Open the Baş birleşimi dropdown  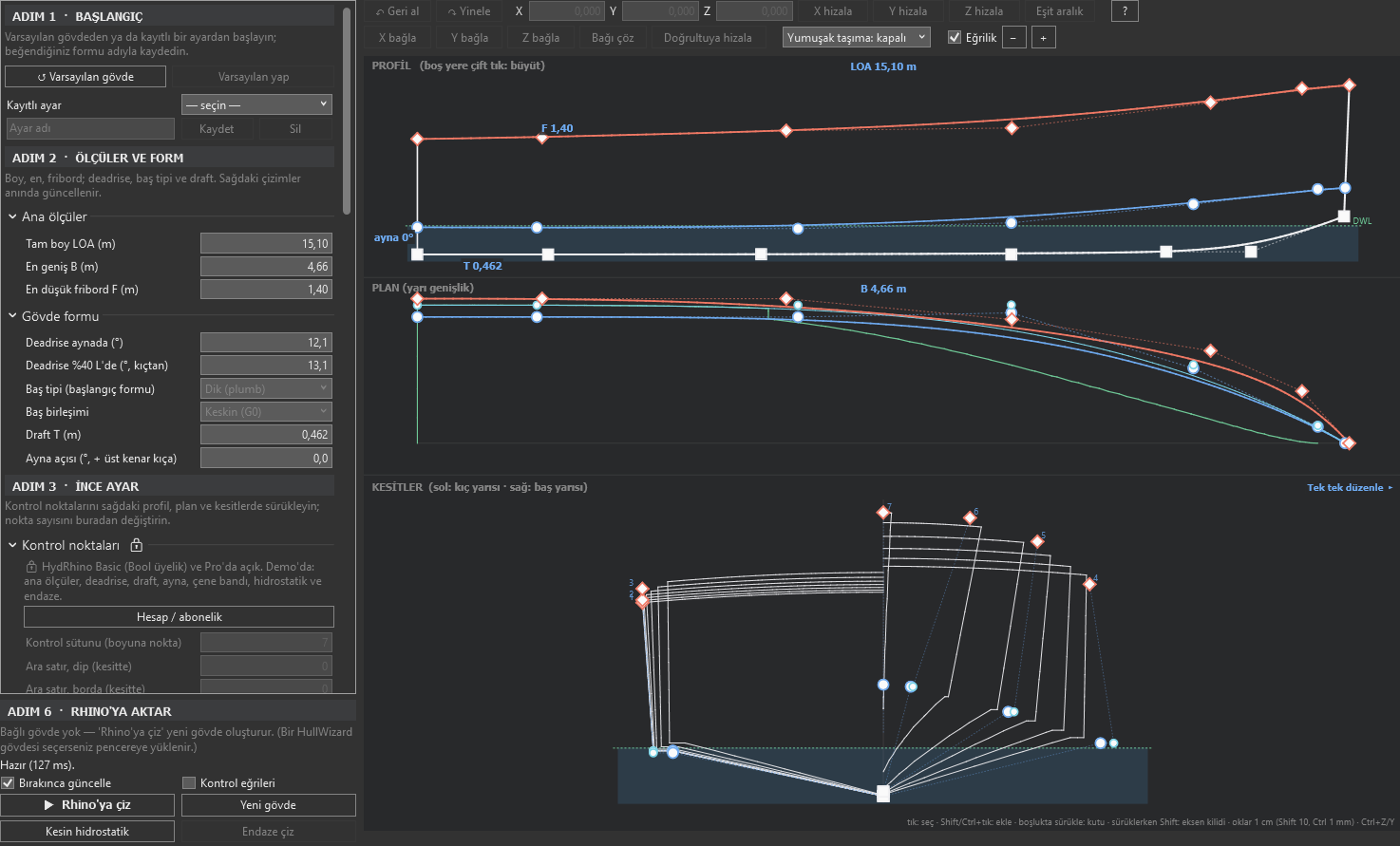[x=266, y=411]
